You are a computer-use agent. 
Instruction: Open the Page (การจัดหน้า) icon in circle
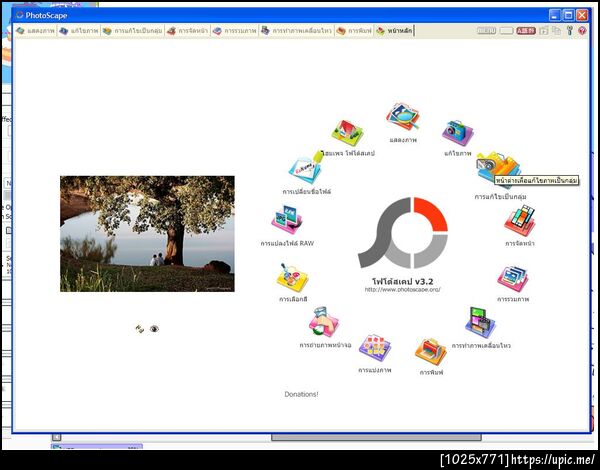(520, 221)
